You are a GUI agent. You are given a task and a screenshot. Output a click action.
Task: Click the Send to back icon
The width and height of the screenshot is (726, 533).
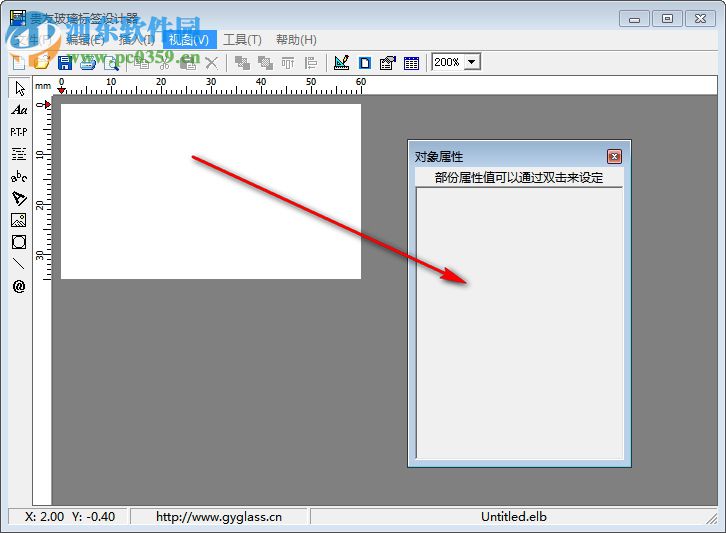[x=265, y=63]
